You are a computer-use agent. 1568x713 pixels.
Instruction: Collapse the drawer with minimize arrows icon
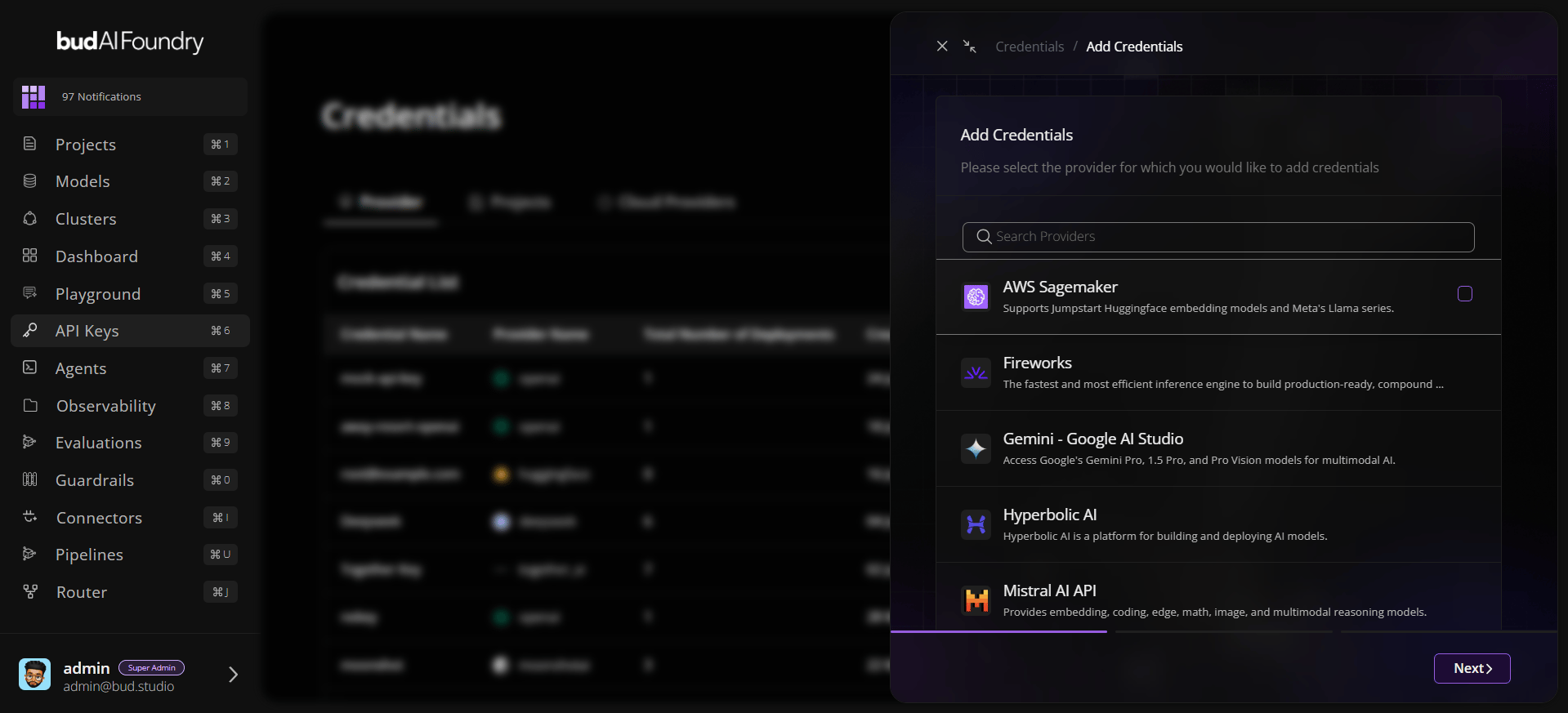tap(970, 47)
